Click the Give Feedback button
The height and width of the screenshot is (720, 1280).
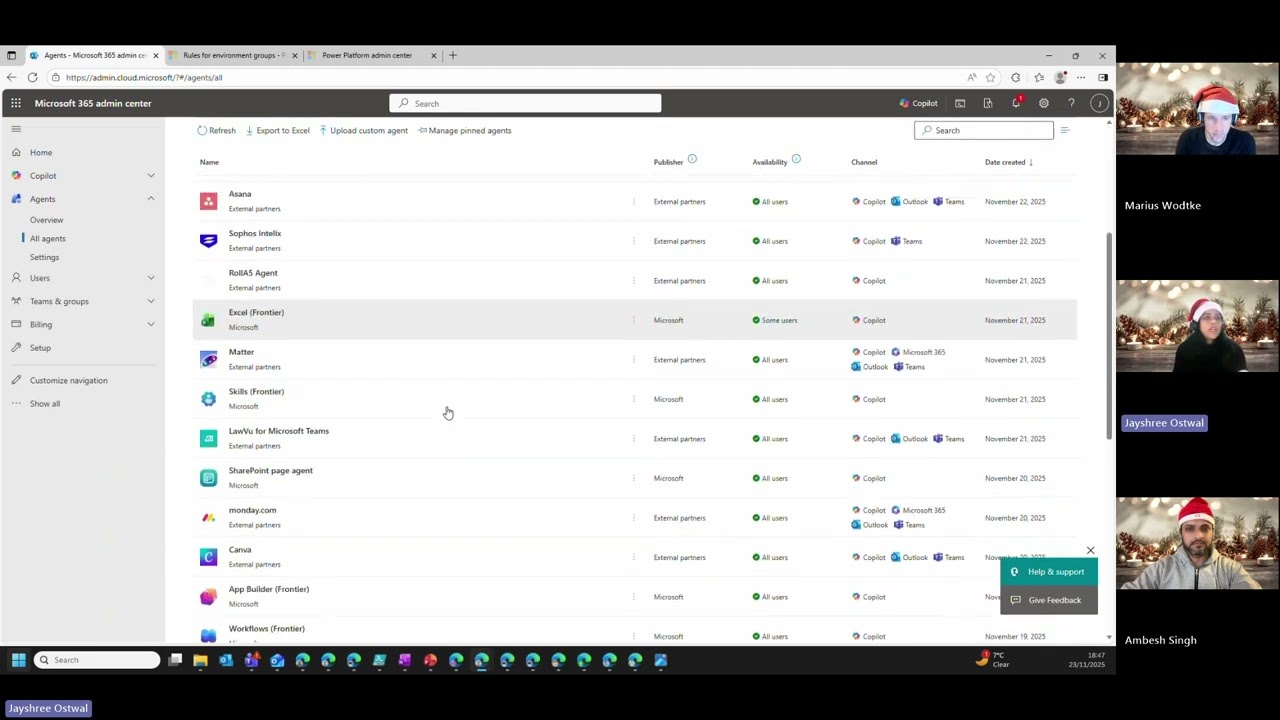point(1049,600)
